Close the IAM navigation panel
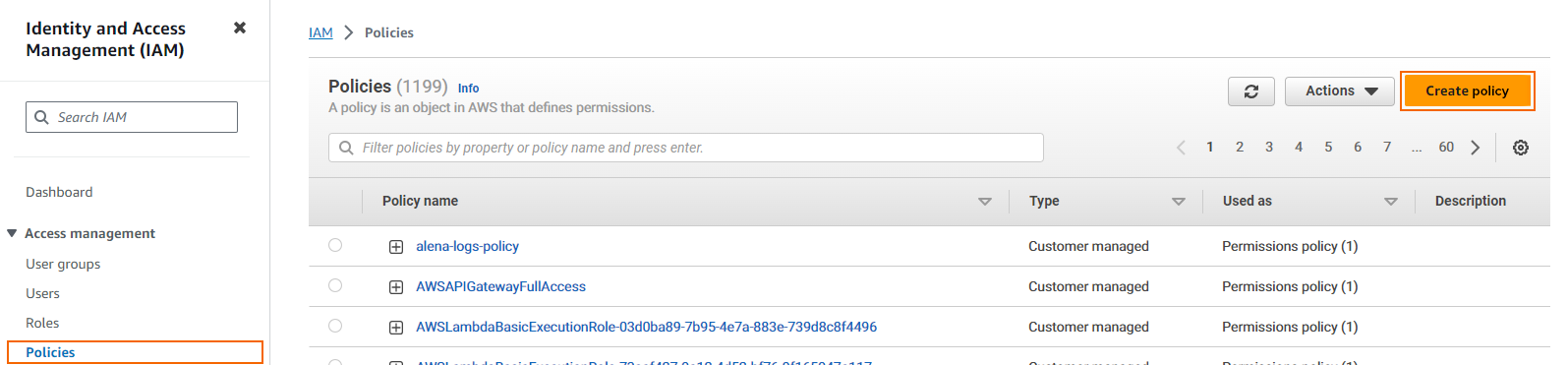 tap(239, 28)
